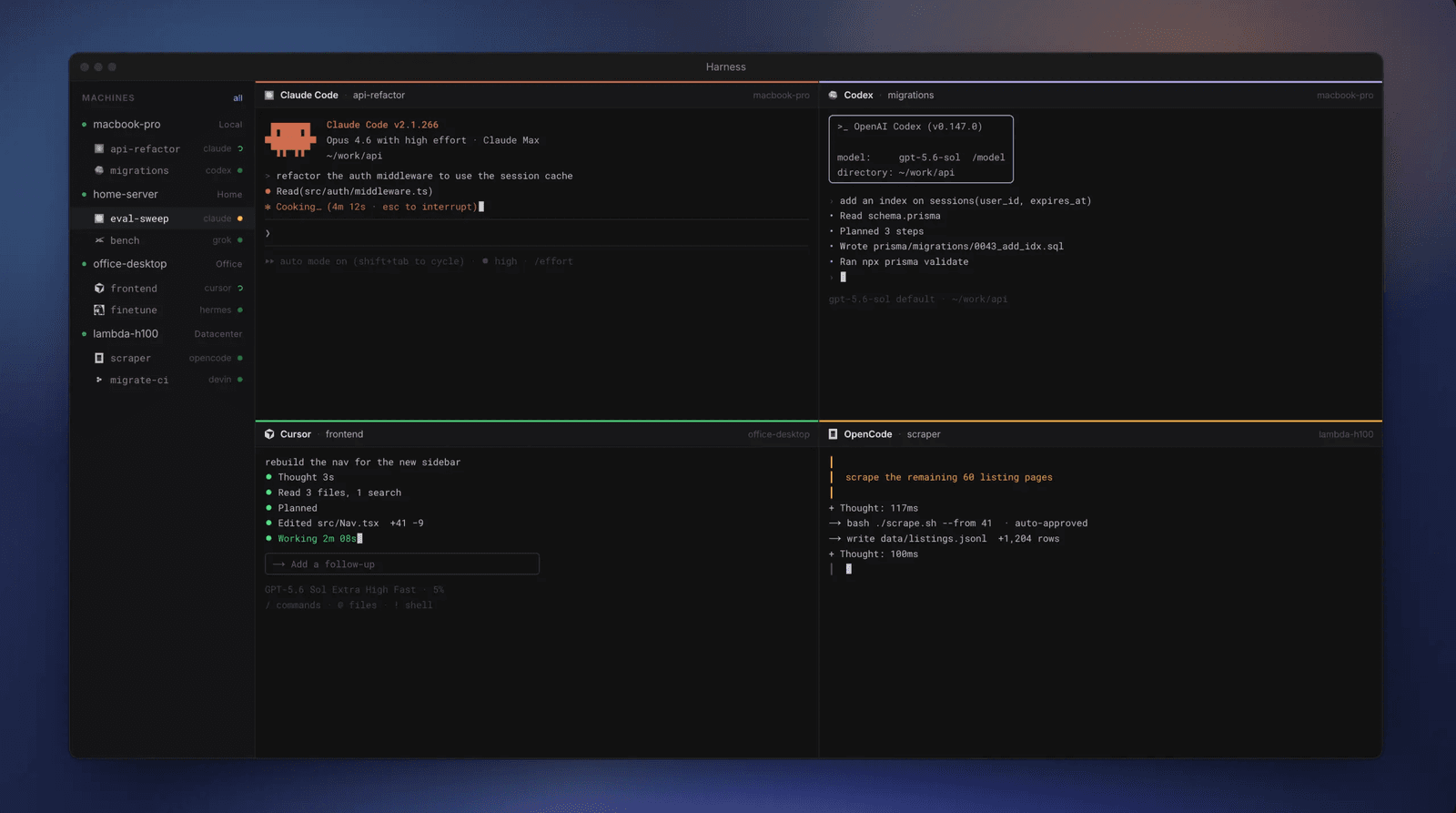Click the green status dot next to lambda-h100

pos(85,334)
